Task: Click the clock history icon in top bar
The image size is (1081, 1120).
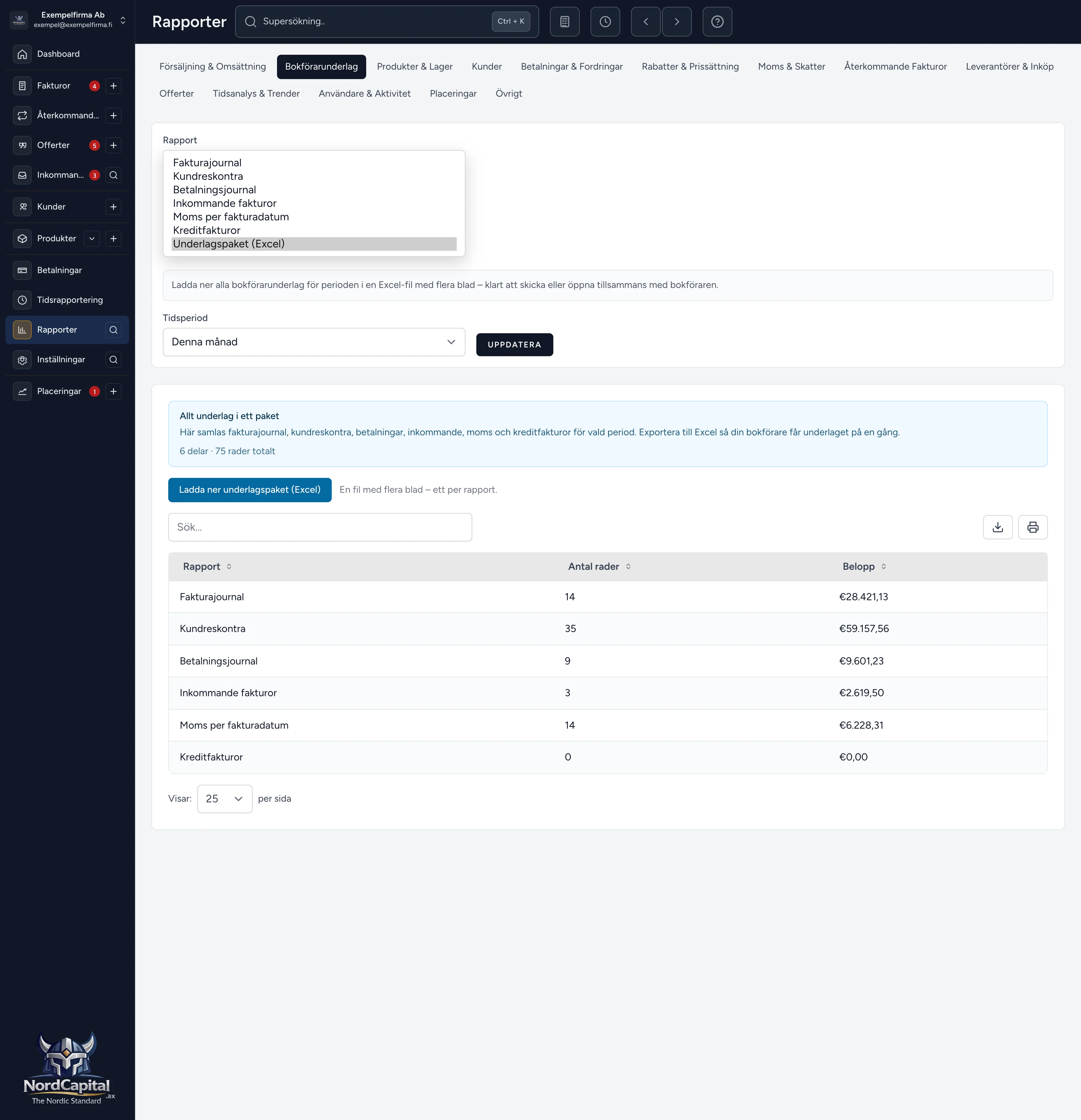Action: pyautogui.click(x=605, y=22)
